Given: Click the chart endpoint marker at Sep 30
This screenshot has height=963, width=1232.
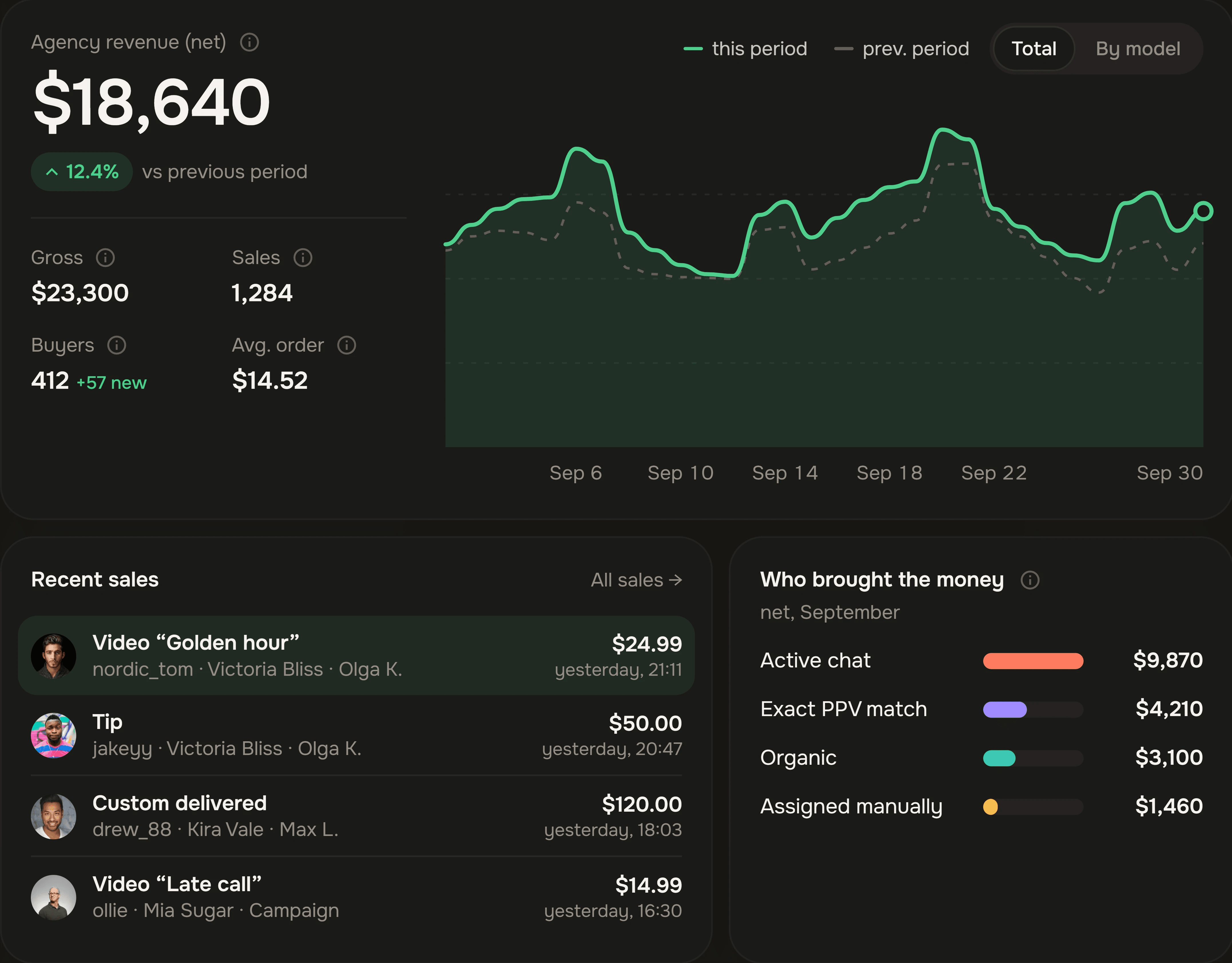Looking at the screenshot, I should pyautogui.click(x=1203, y=211).
